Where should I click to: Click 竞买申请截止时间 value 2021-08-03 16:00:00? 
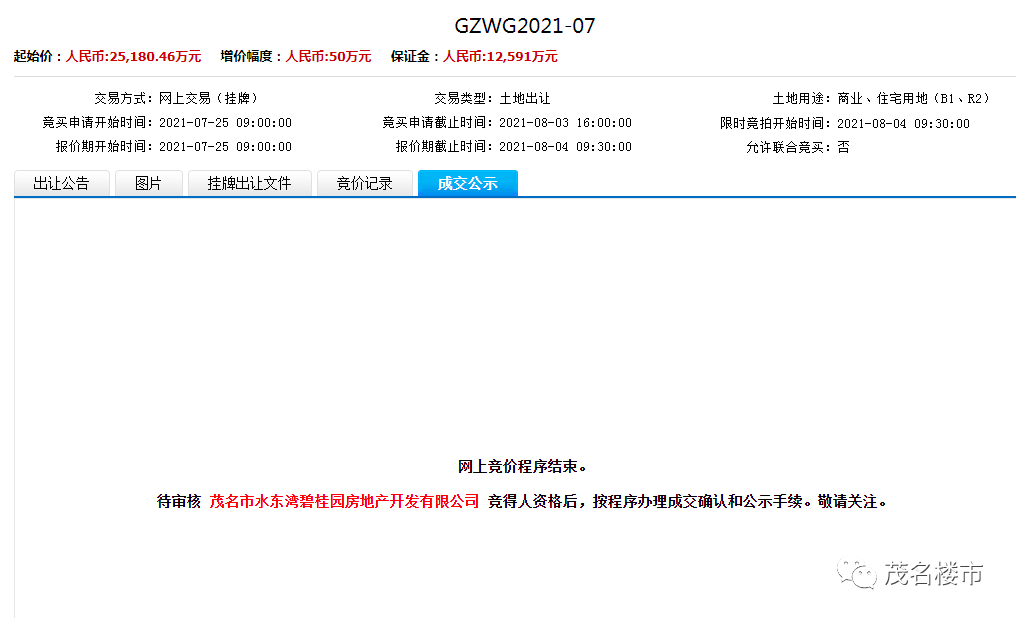click(566, 122)
